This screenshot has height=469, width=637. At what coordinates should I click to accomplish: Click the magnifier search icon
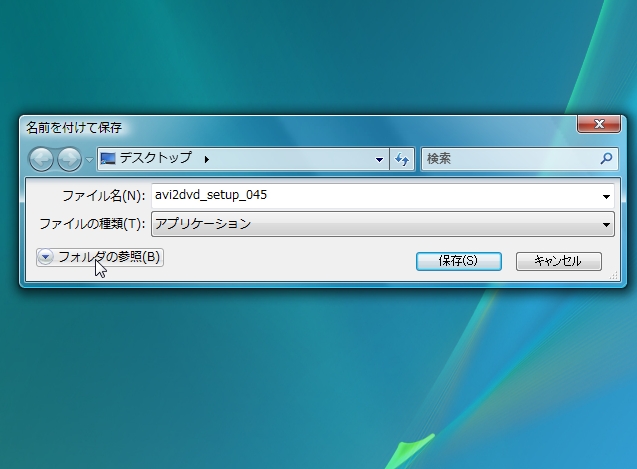click(606, 159)
